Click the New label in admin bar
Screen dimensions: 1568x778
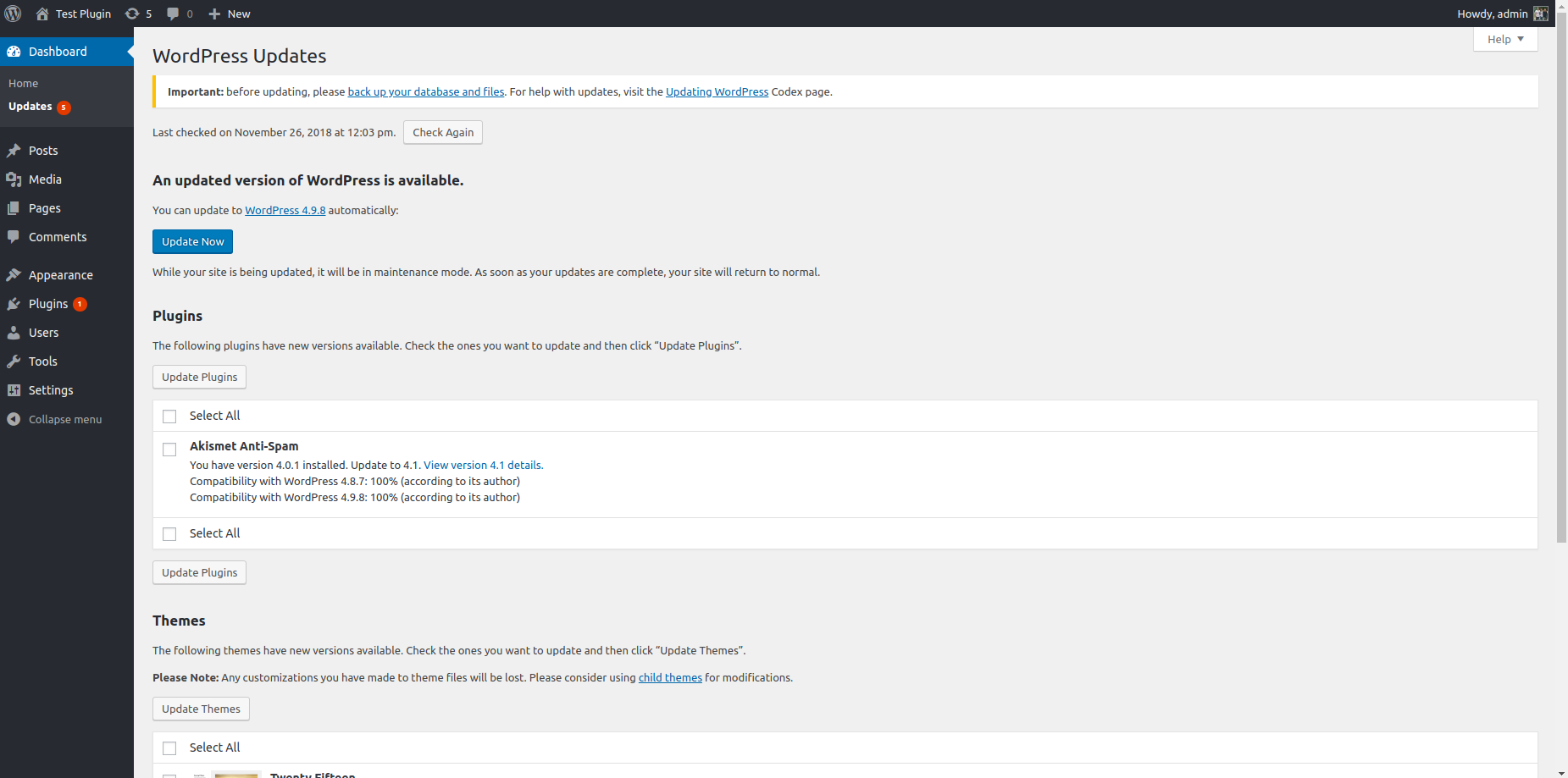(x=239, y=14)
